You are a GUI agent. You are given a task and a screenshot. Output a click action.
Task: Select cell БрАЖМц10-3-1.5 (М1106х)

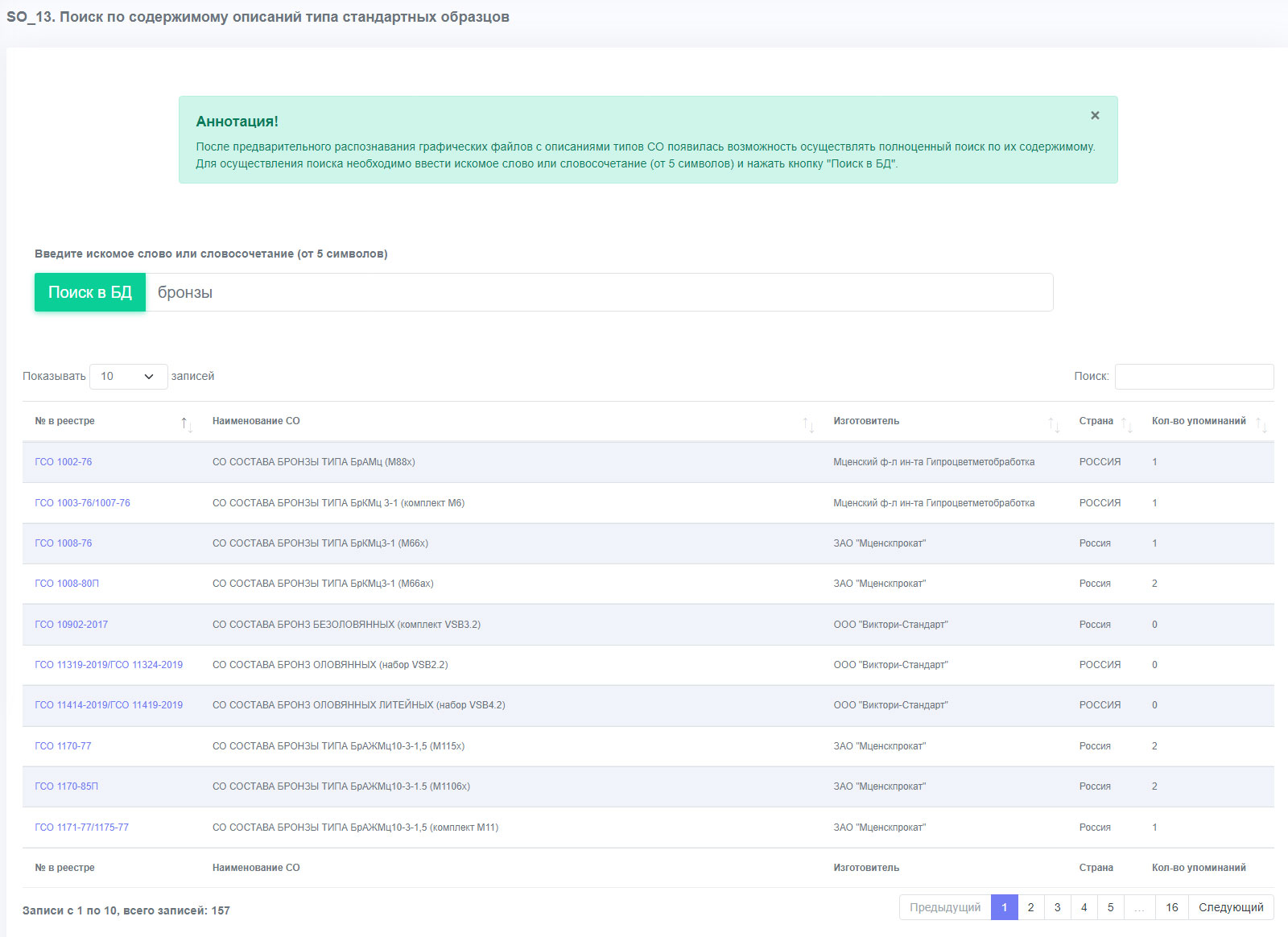[x=341, y=786]
